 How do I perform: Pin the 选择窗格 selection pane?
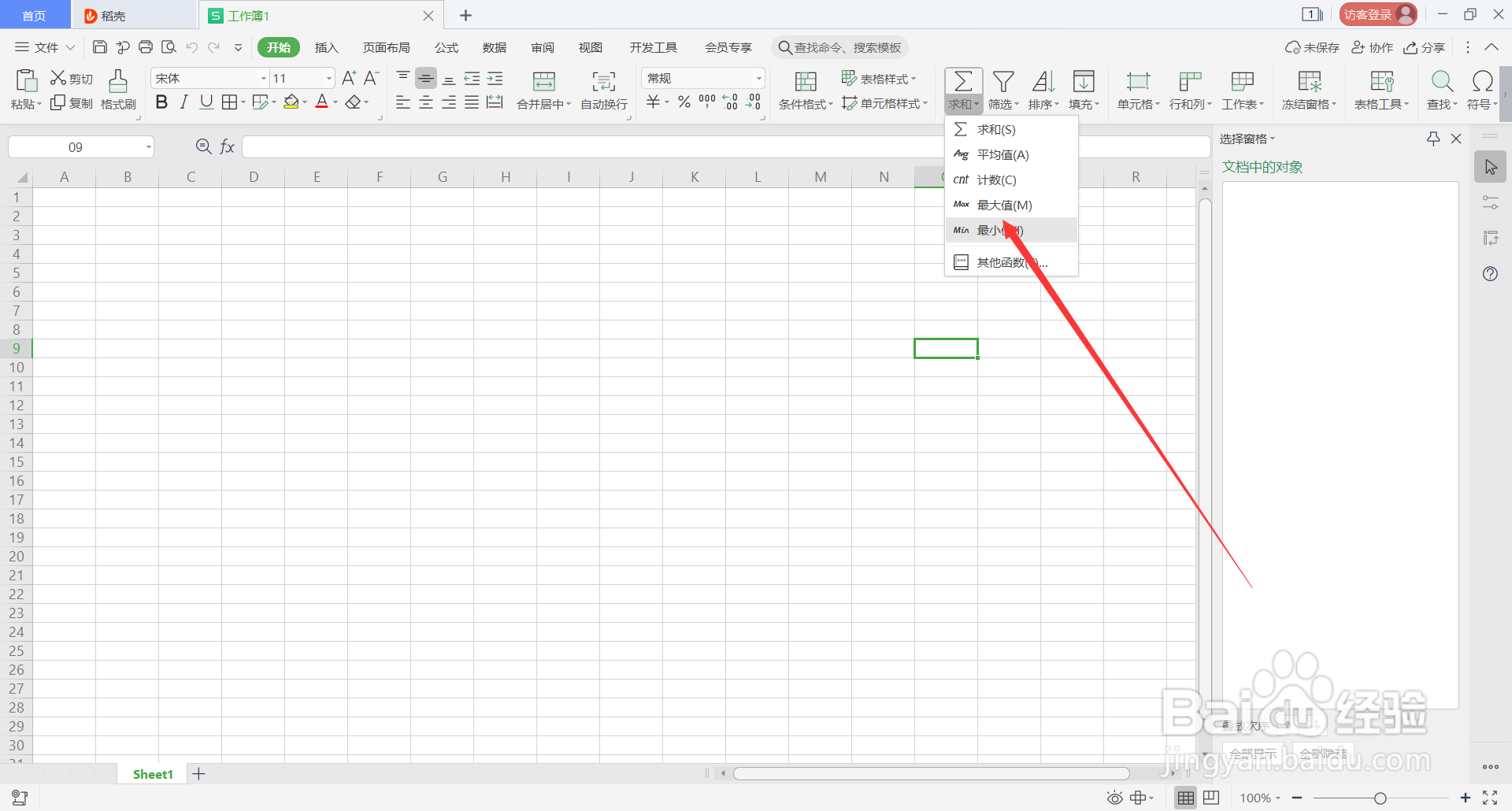point(1432,139)
